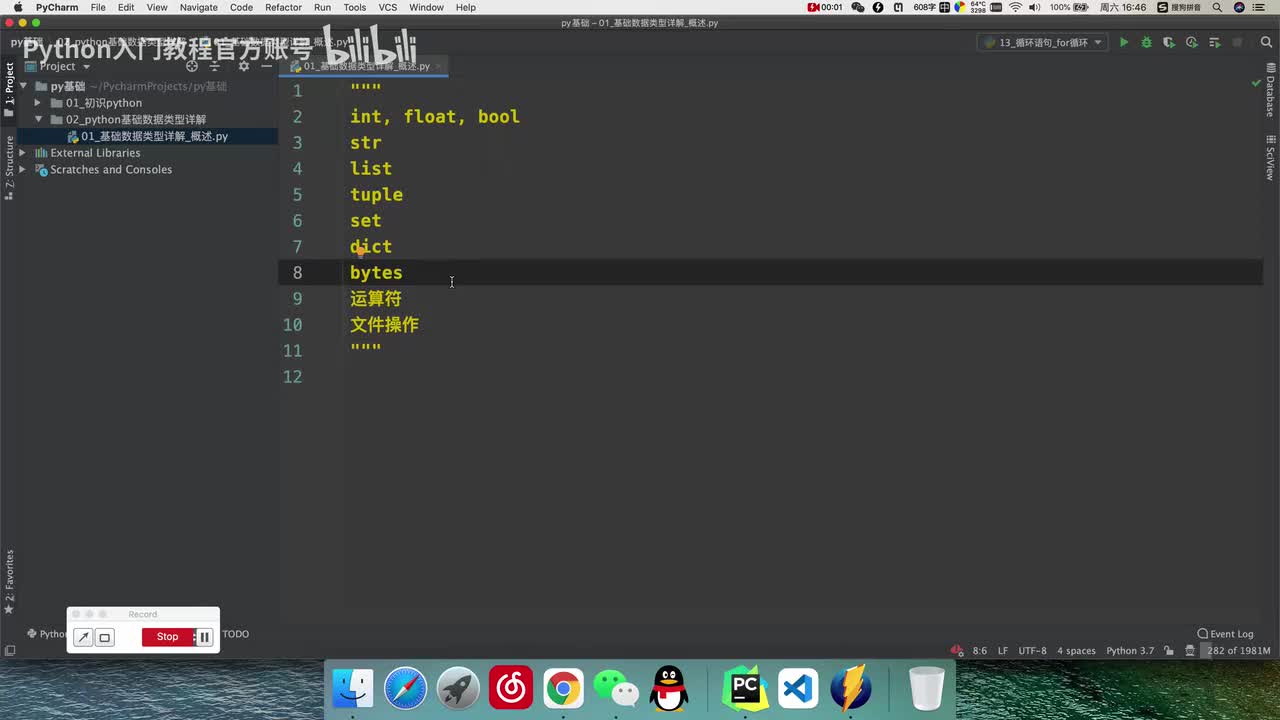The height and width of the screenshot is (720, 1280).
Task: Open the Tools menu
Action: coord(355,7)
